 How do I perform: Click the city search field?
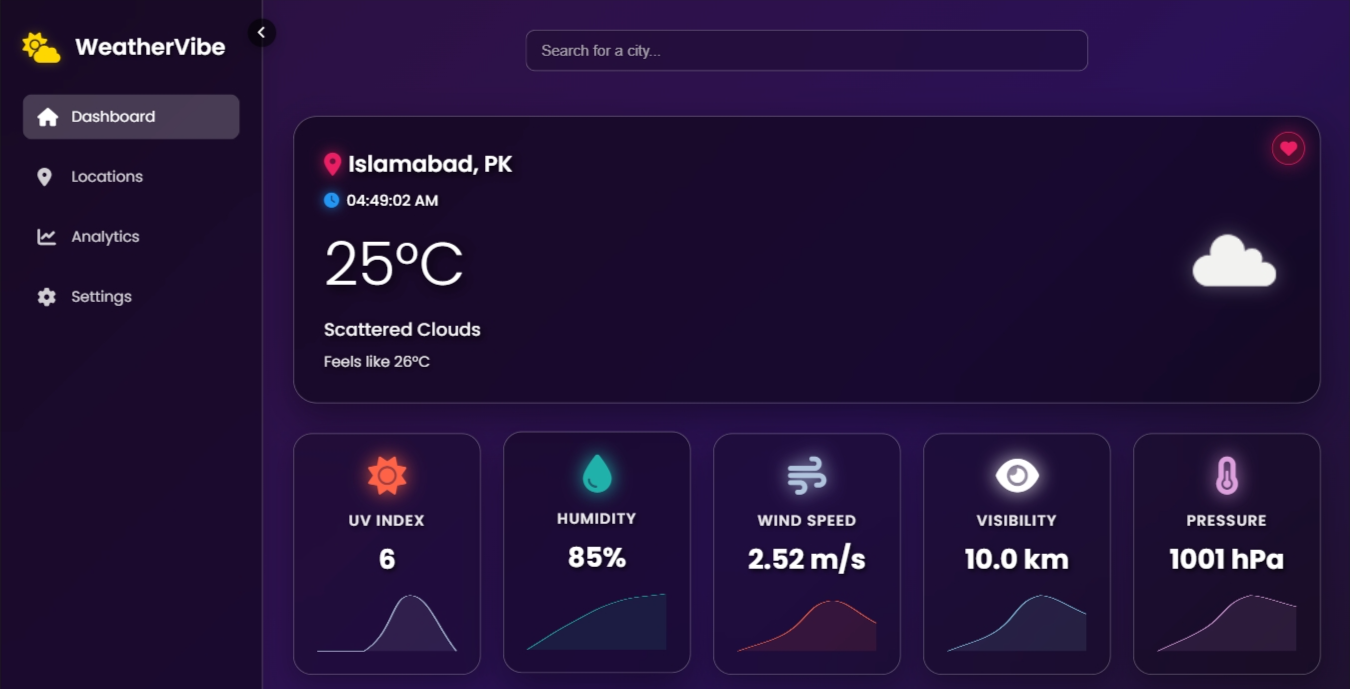point(807,50)
